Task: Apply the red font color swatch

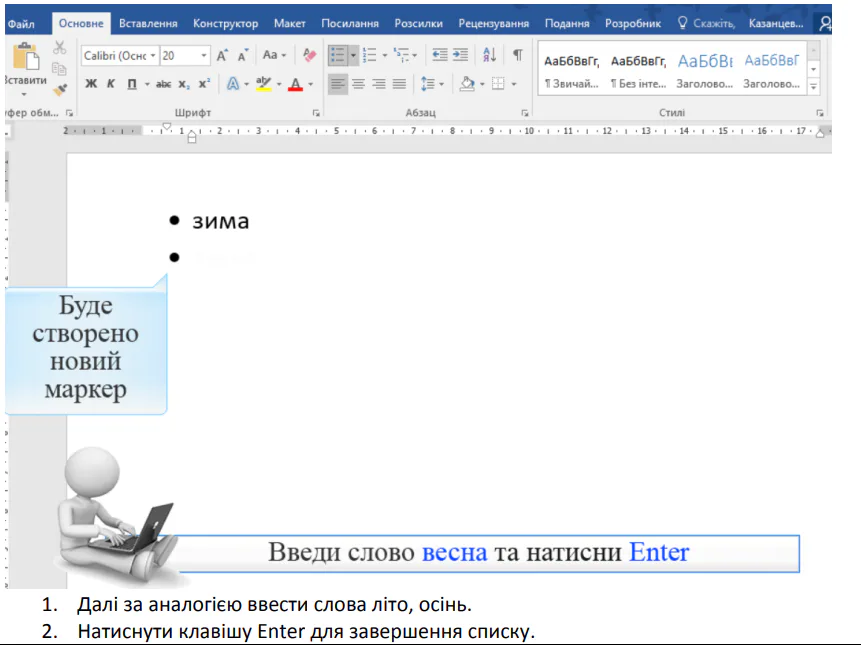Action: pyautogui.click(x=295, y=84)
